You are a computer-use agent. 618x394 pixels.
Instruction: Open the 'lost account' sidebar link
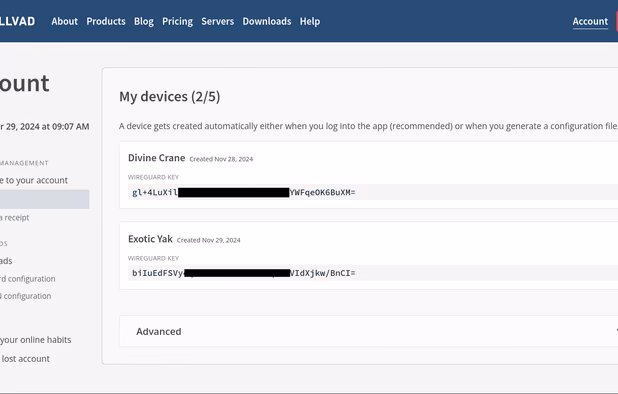(x=25, y=359)
